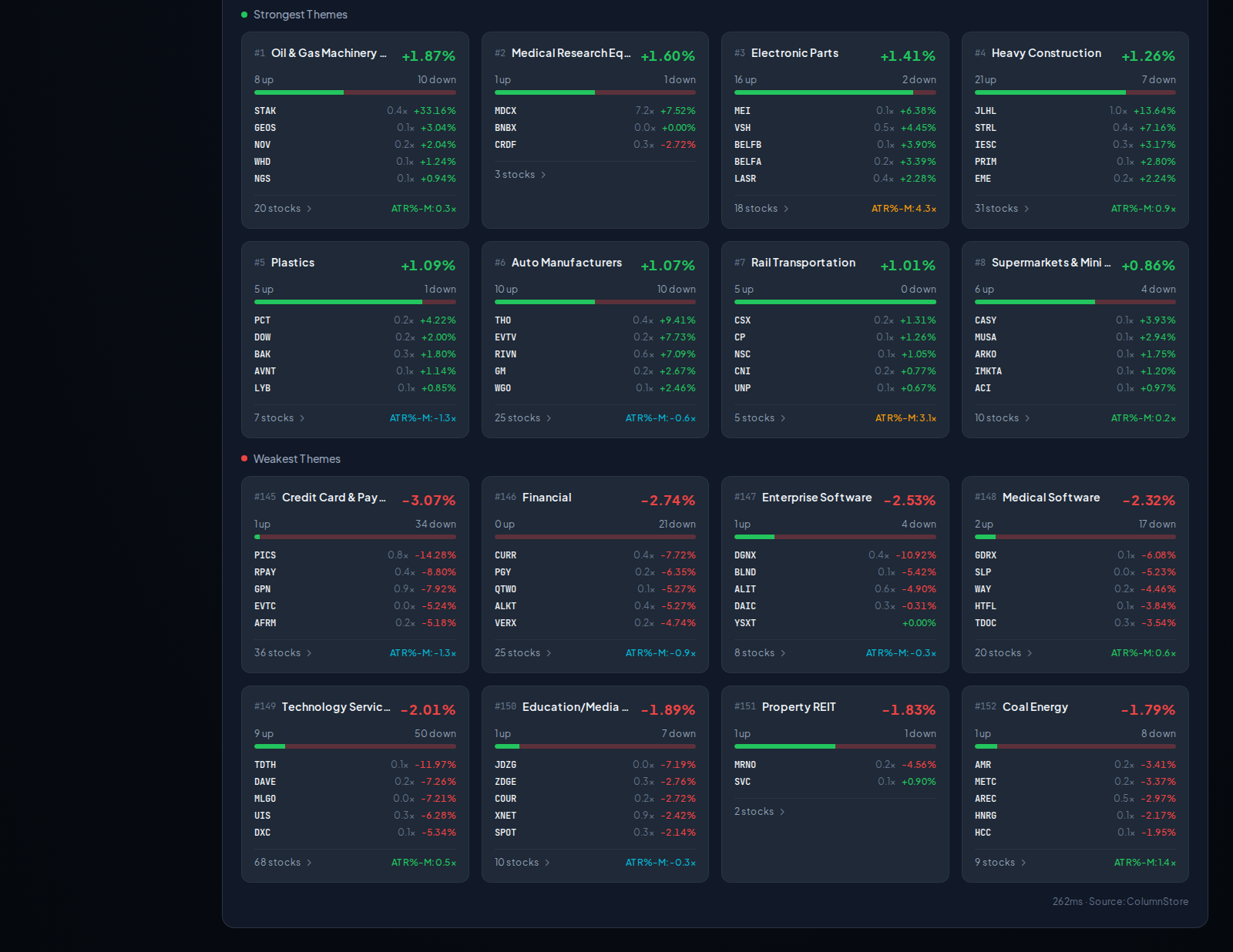Open the Medical Software theme title

click(1051, 498)
